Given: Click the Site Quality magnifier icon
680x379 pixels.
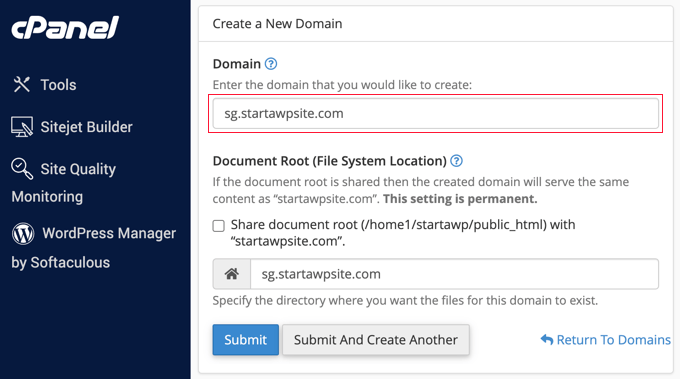Looking at the screenshot, I should point(22,169).
